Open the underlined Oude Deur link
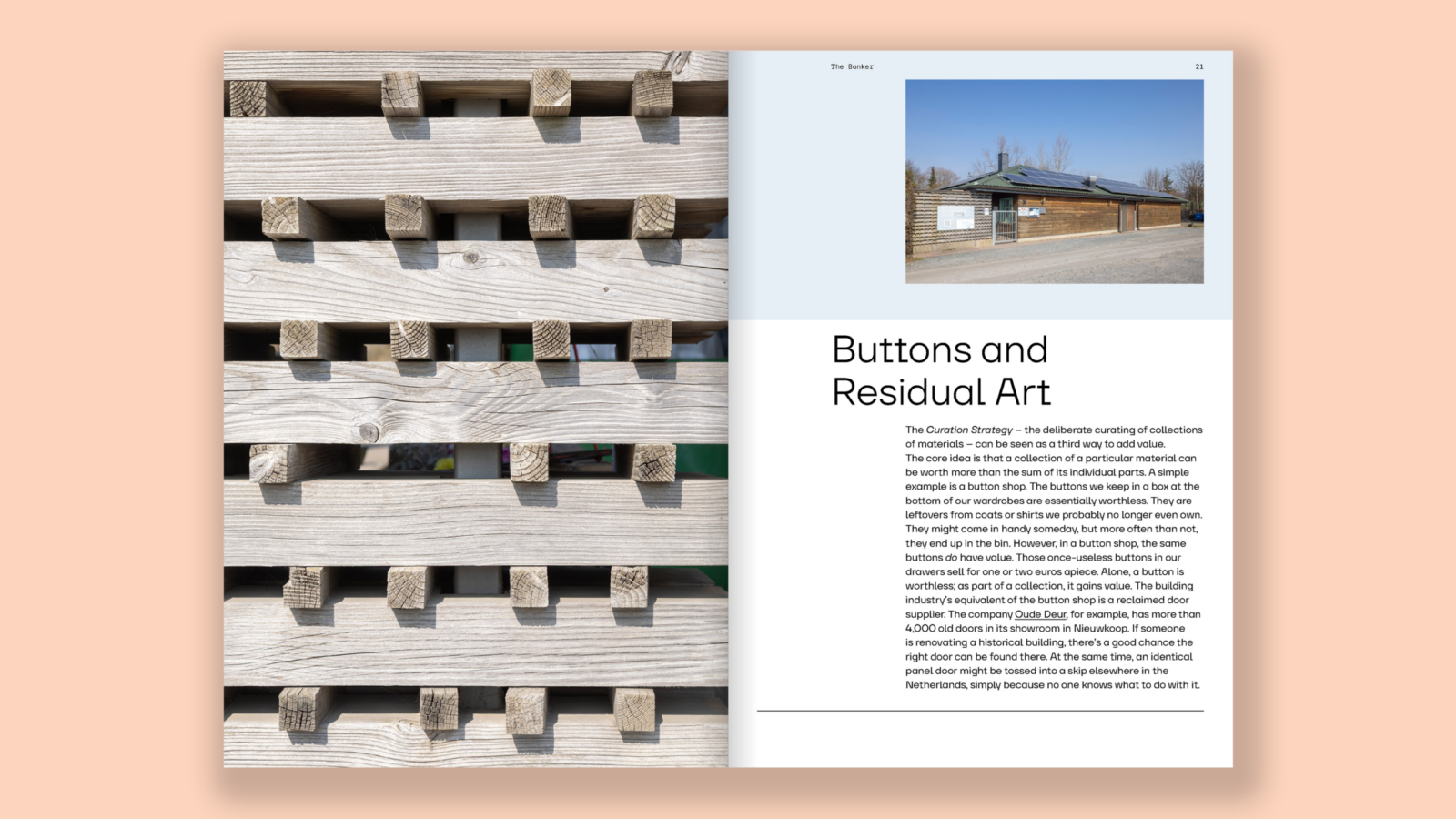Image resolution: width=1456 pixels, height=819 pixels. (x=1040, y=614)
